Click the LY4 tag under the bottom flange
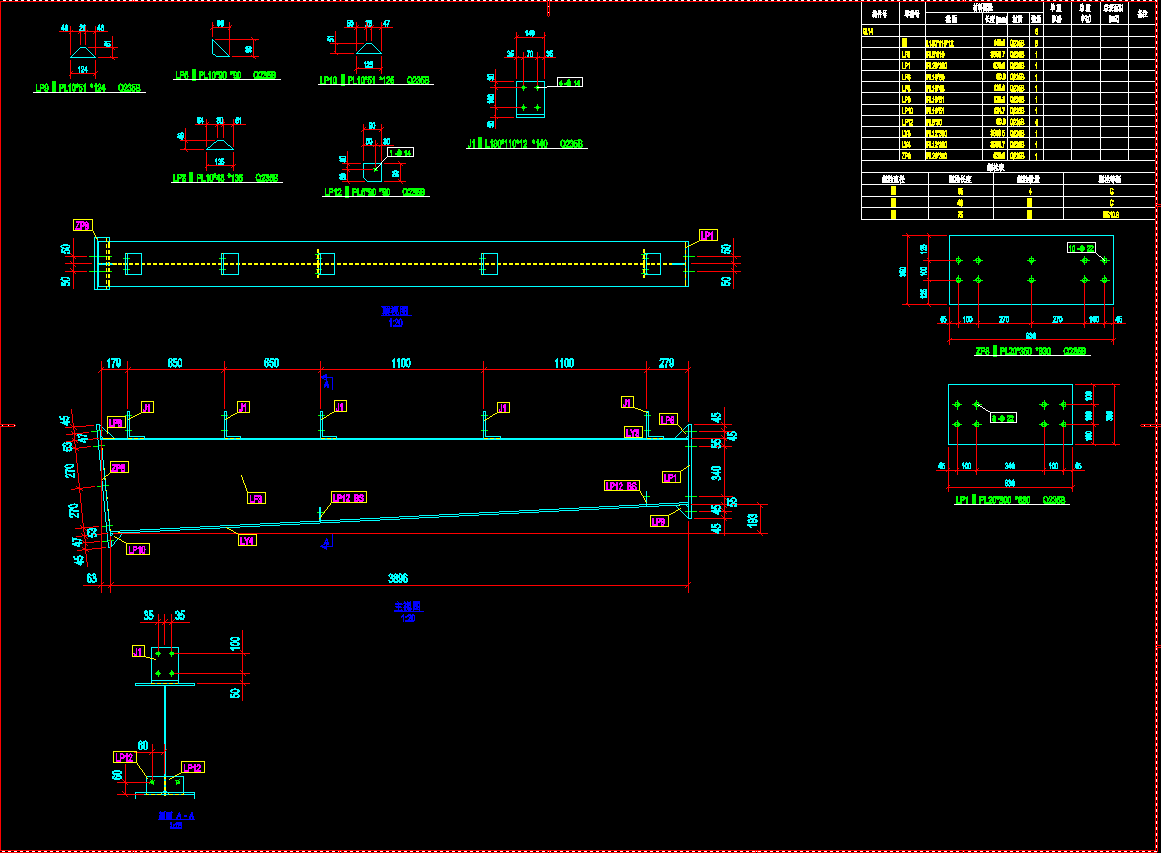The width and height of the screenshot is (1161, 853). pyautogui.click(x=247, y=541)
